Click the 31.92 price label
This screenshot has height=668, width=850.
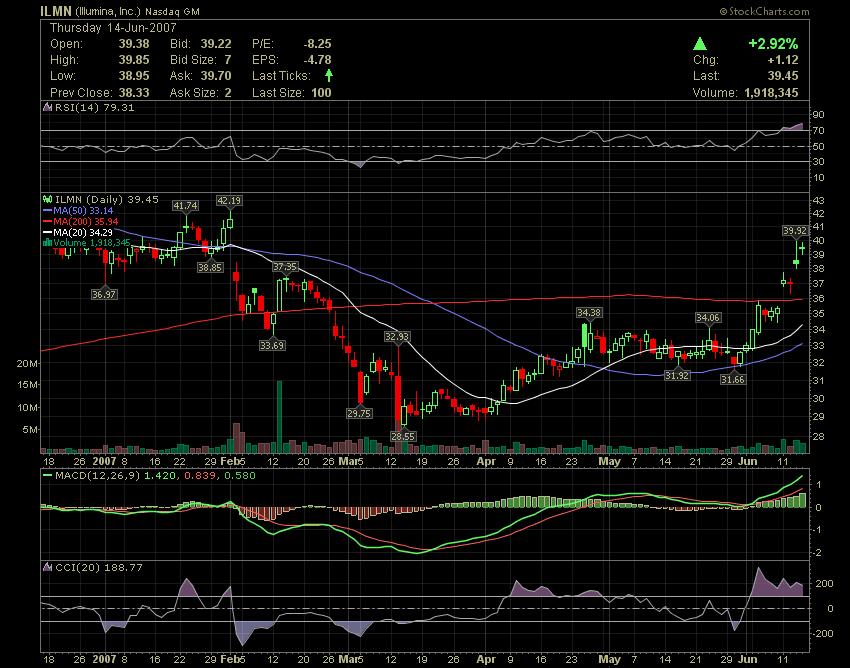coord(677,375)
